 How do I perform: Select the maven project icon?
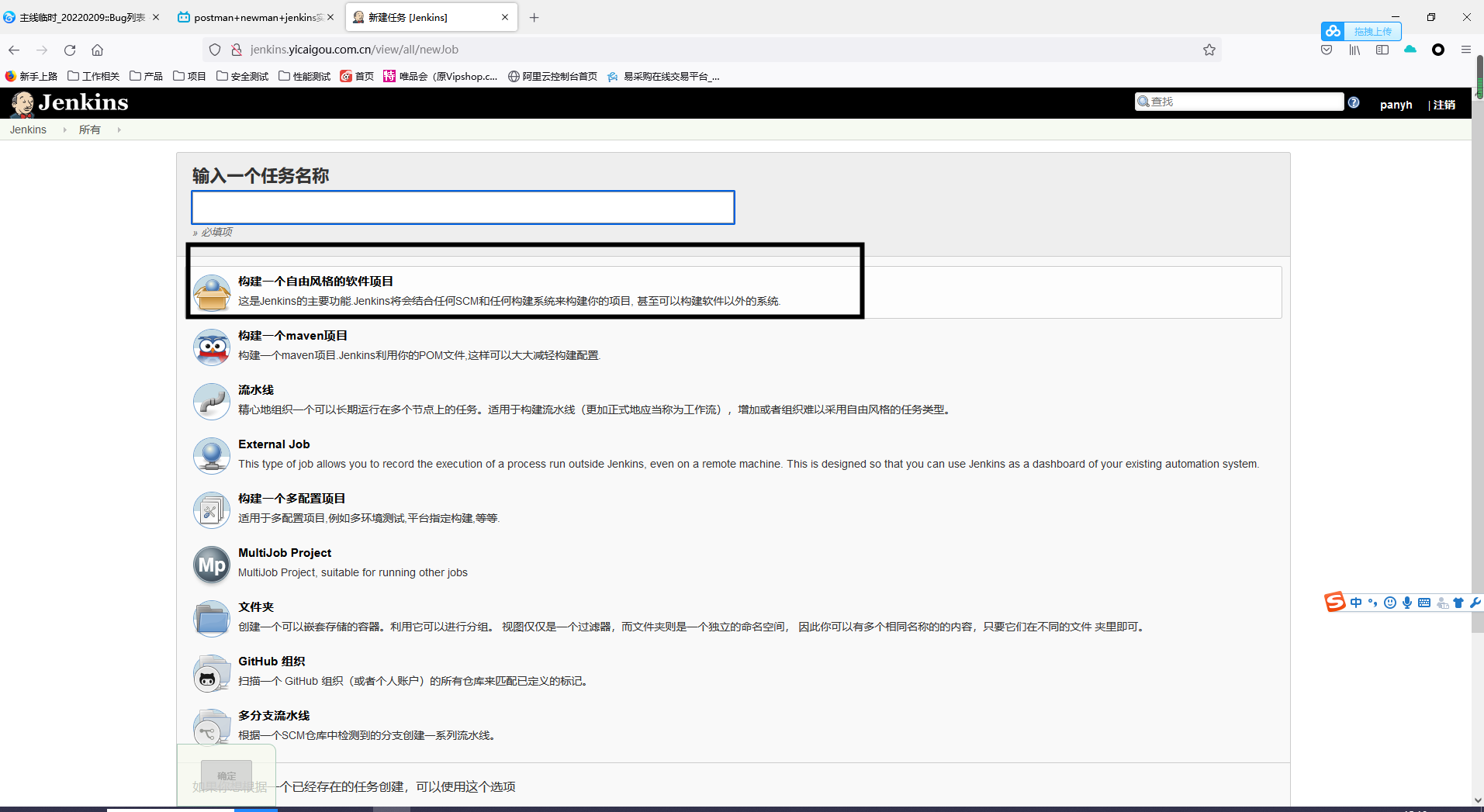coord(211,347)
